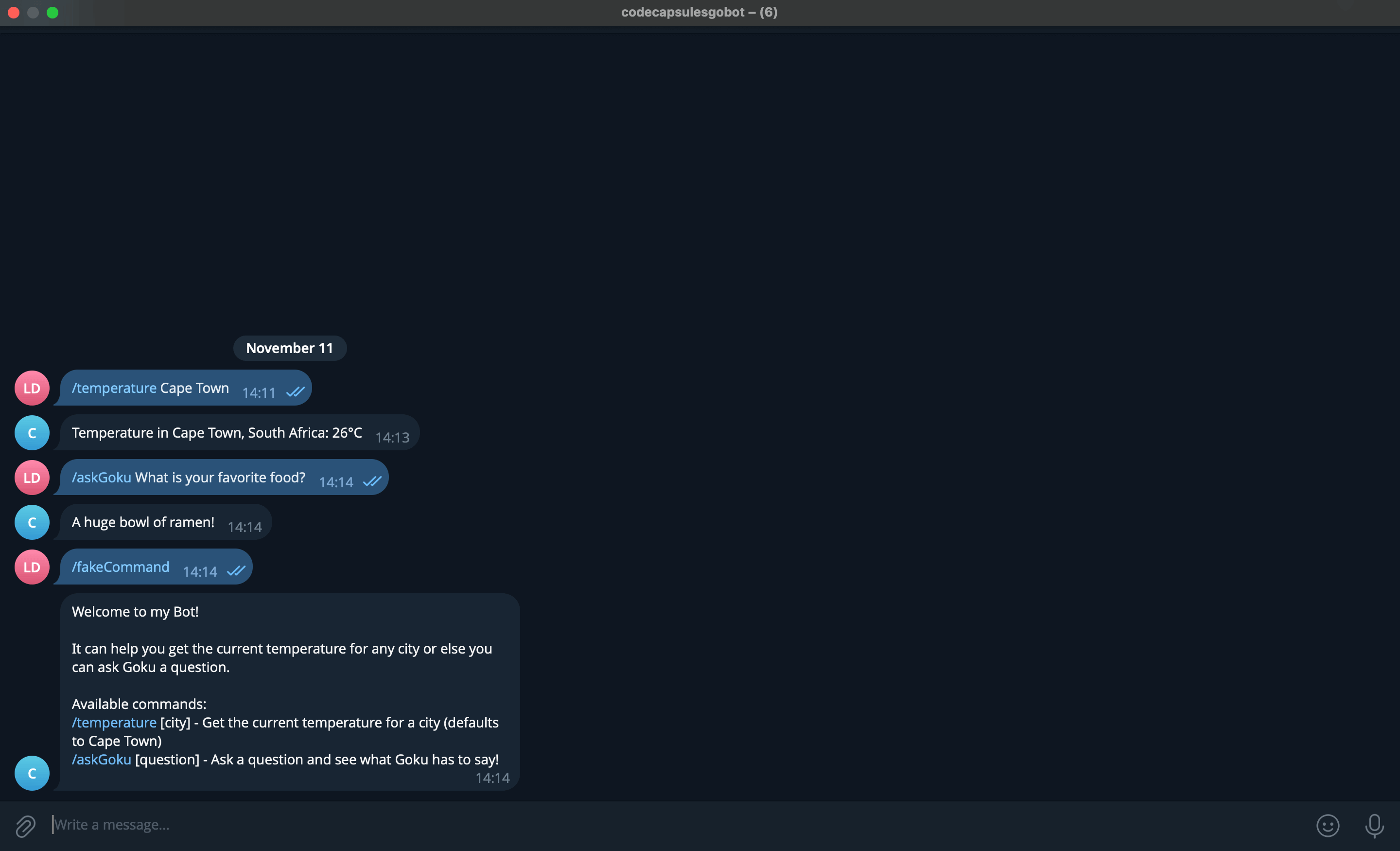Click the C avatar beside the ramen reply
Viewport: 1400px width, 851px height.
pyautogui.click(x=32, y=522)
